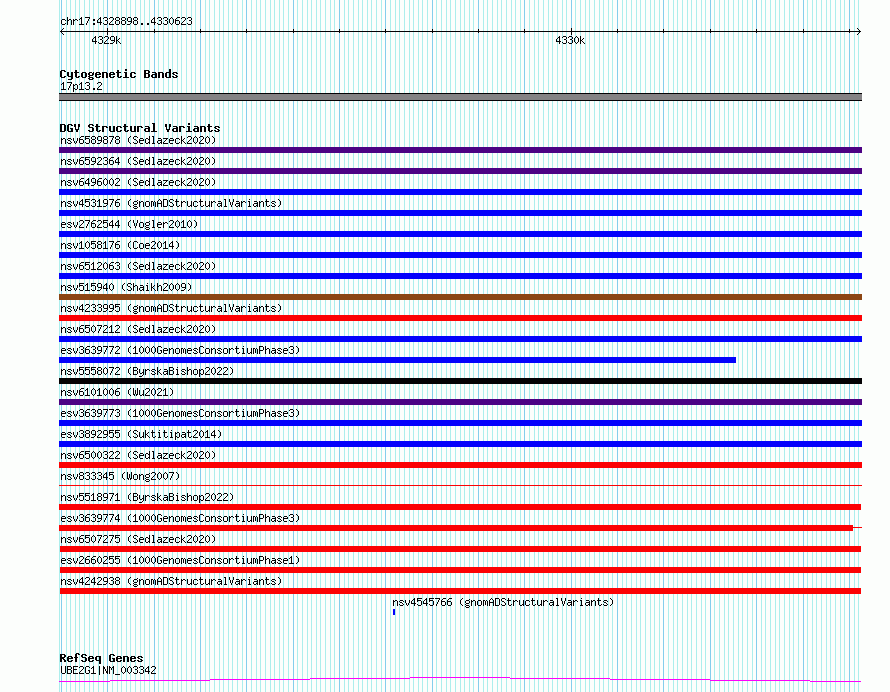Select nsv1058176 (Coe2014) variant label
Viewport: 890px width, 692px height.
(120, 245)
